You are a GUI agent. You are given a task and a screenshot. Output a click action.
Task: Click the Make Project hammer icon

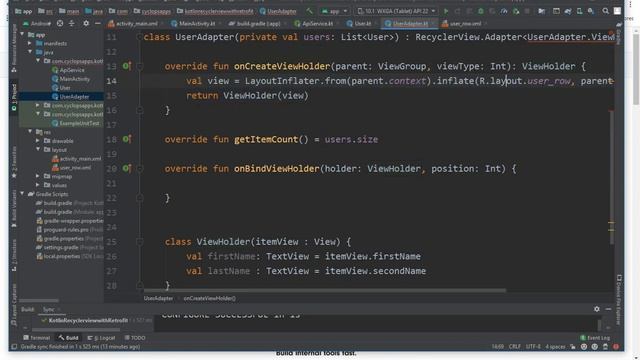point(309,11)
